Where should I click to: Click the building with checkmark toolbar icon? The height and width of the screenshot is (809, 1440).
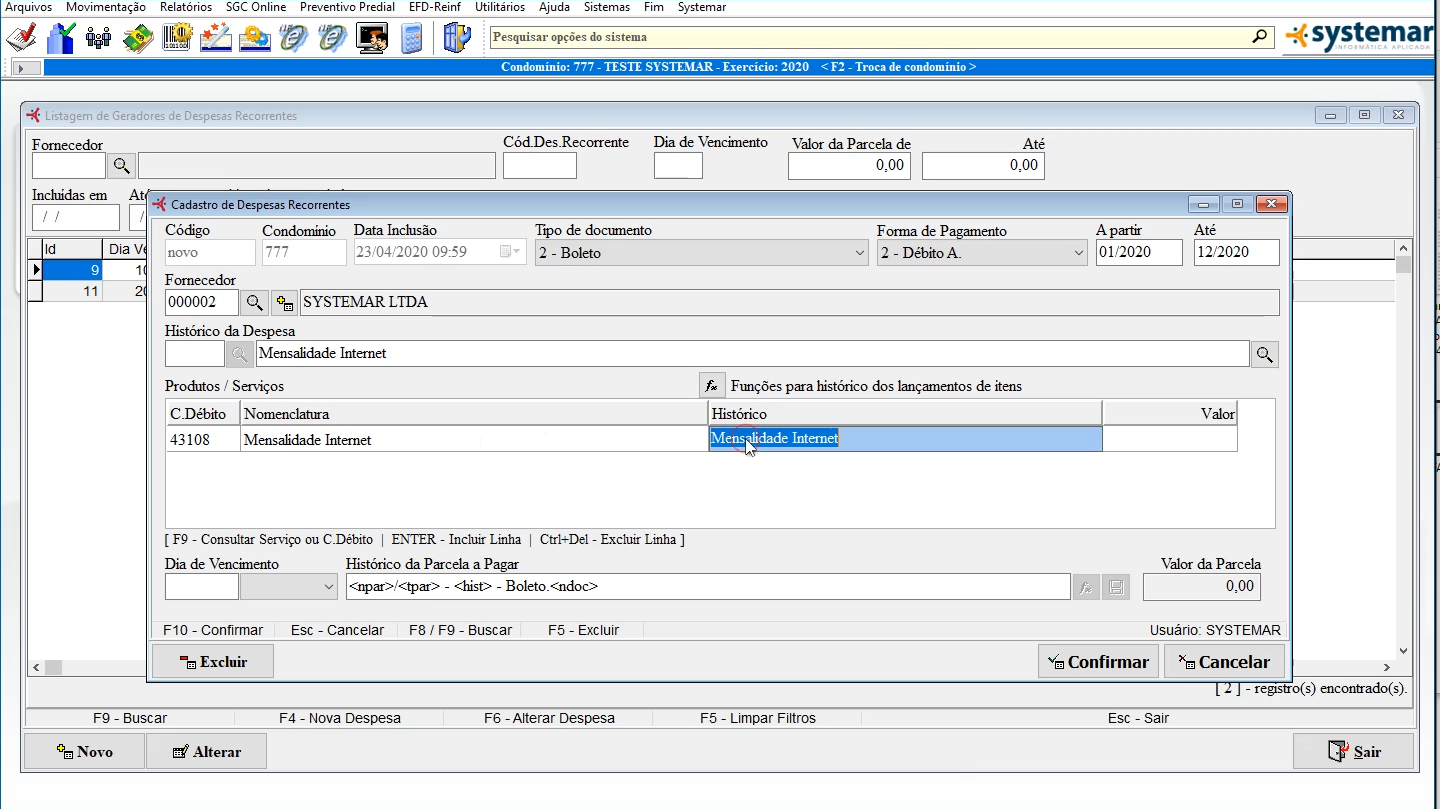pos(60,38)
